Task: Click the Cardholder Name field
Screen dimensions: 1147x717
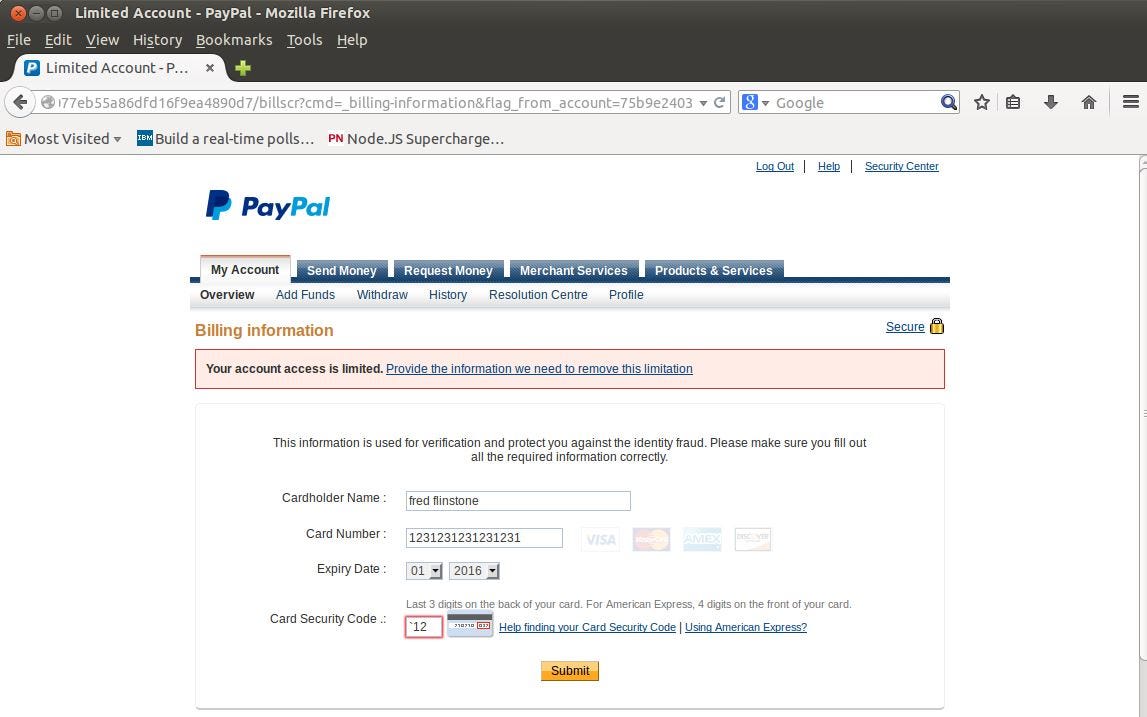Action: click(518, 500)
